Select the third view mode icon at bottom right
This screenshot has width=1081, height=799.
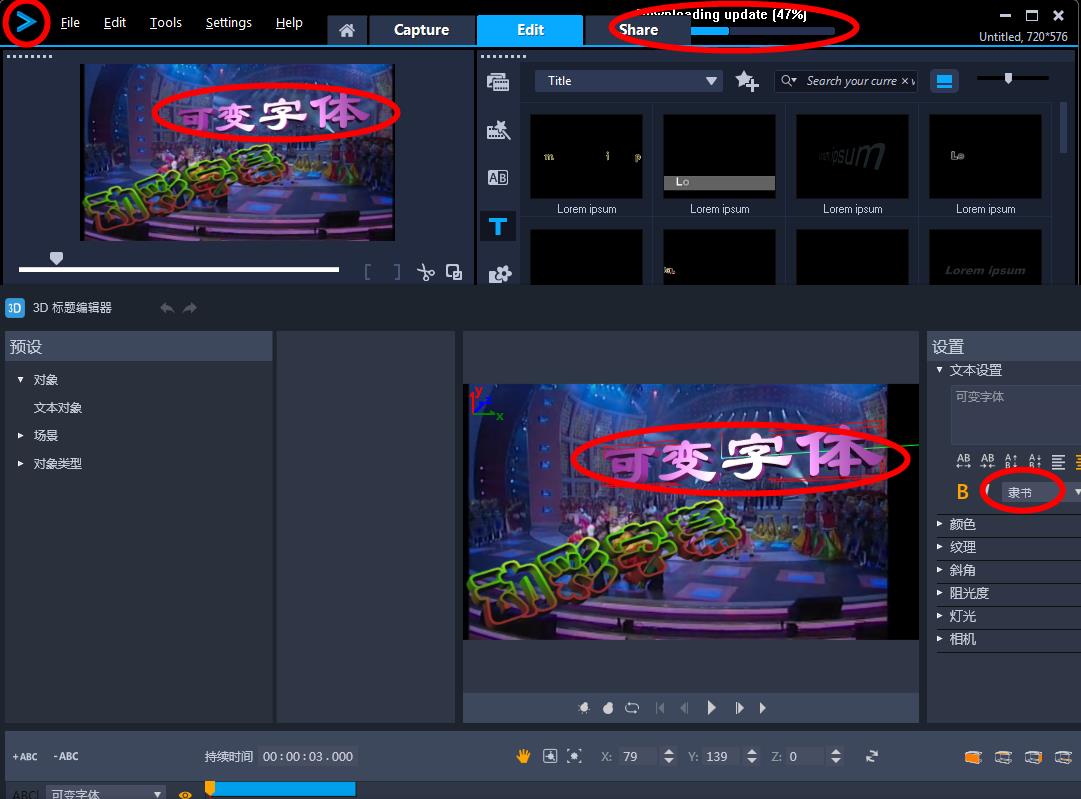1033,758
